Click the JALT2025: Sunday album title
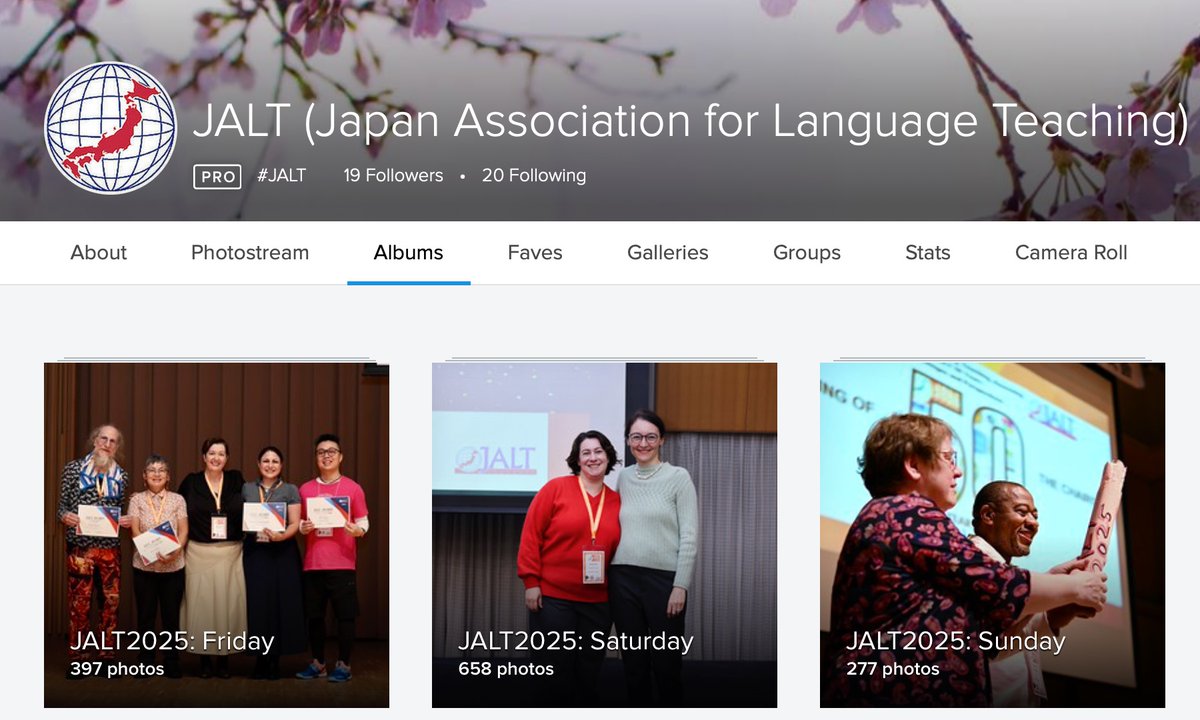Viewport: 1200px width, 720px height. 955,641
